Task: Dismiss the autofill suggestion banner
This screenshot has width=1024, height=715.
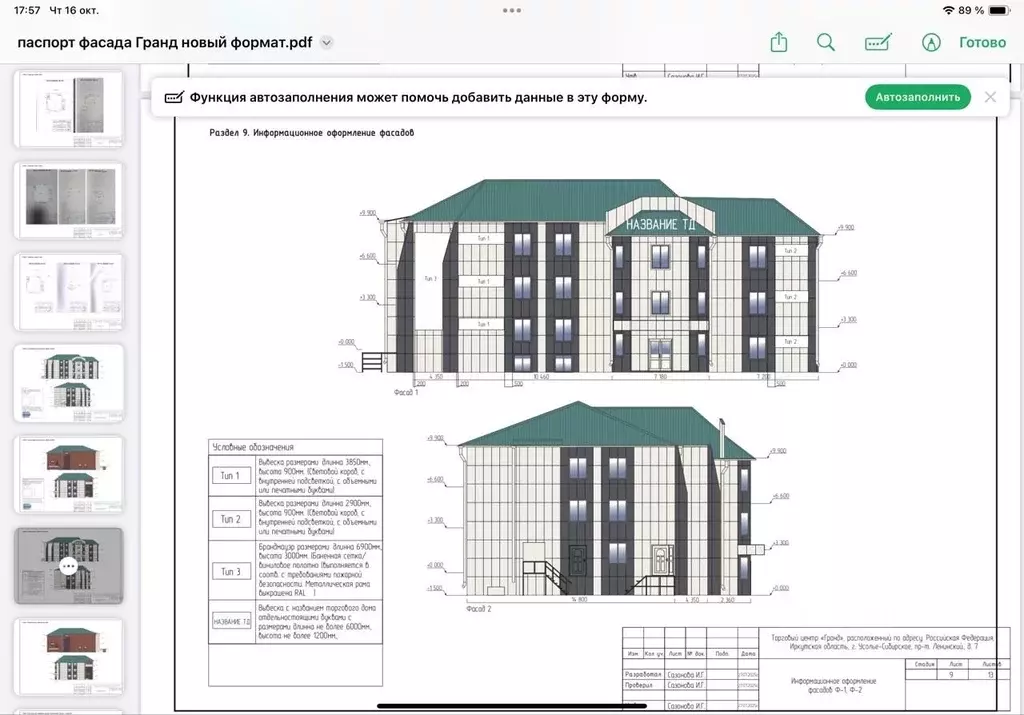Action: point(990,97)
